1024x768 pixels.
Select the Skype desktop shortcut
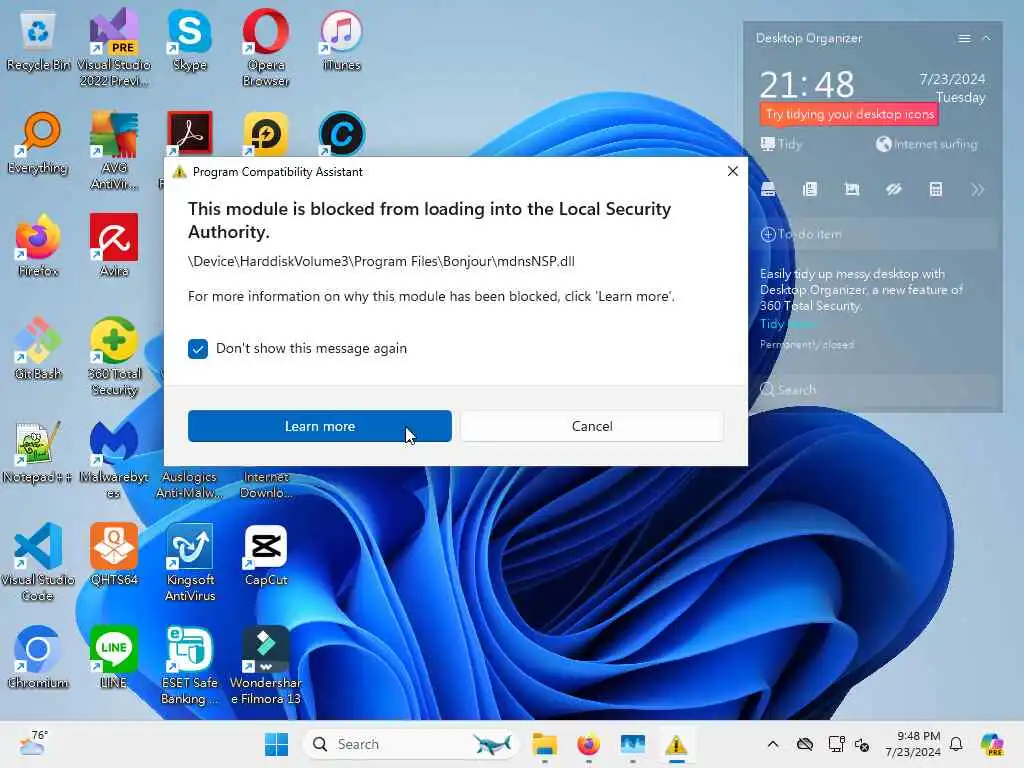pos(189,42)
